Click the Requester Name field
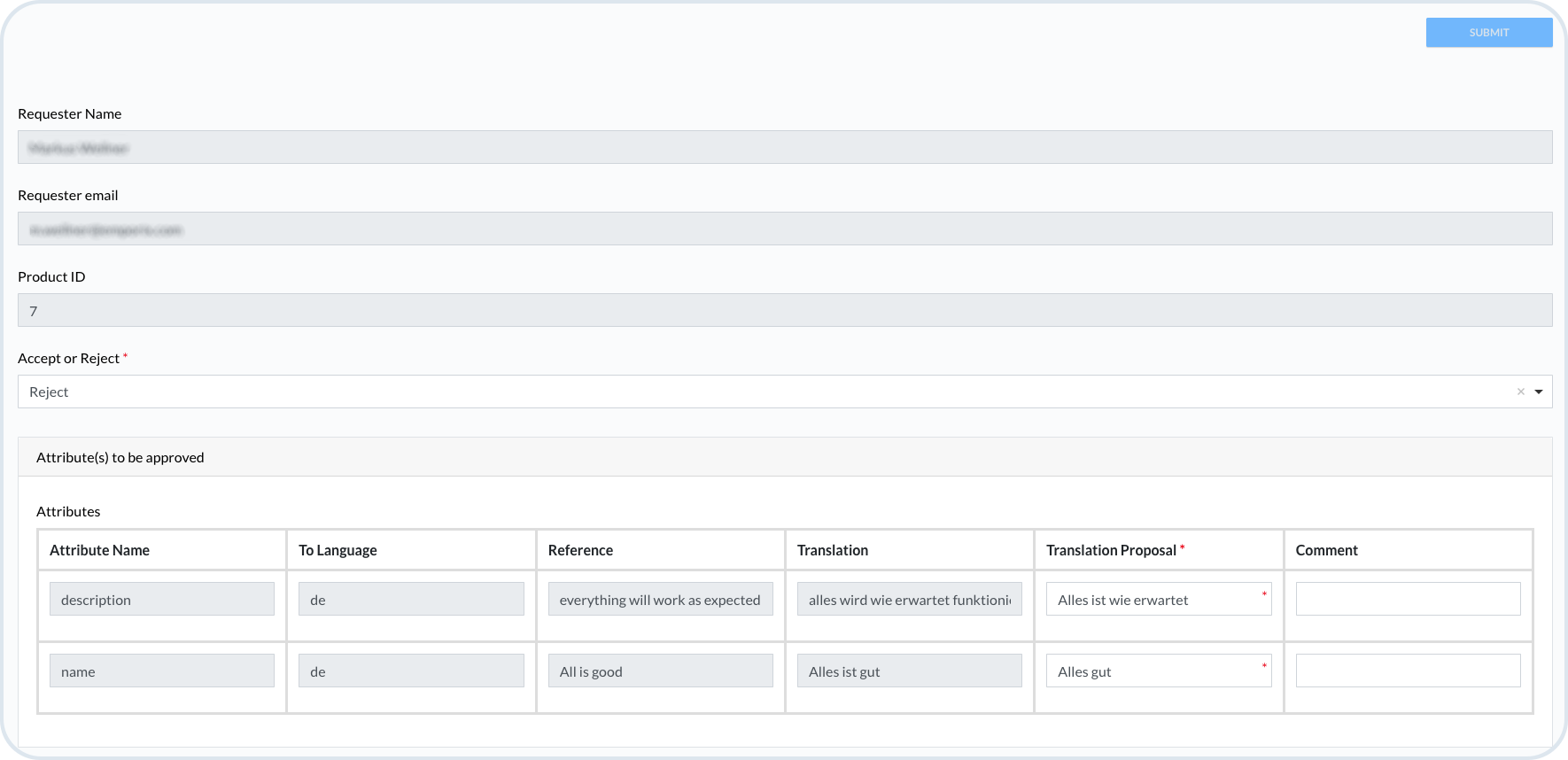Viewport: 1568px width, 760px height. click(x=784, y=147)
